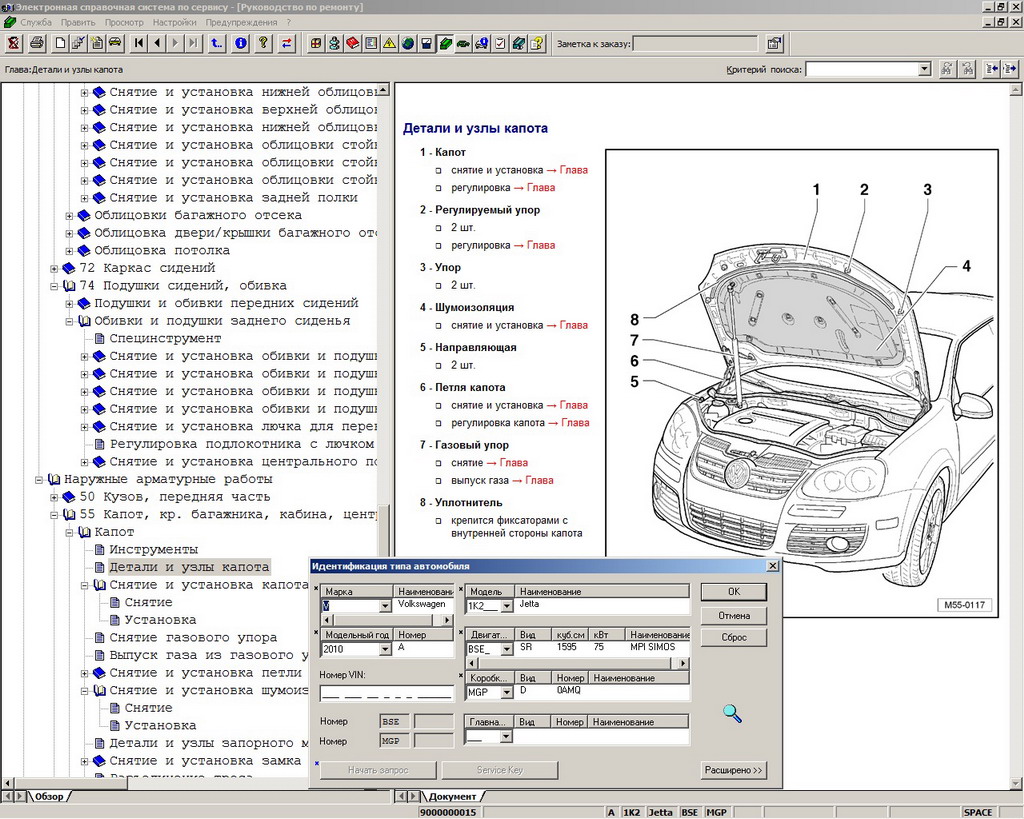Click the blue info icon in toolbar

(240, 43)
